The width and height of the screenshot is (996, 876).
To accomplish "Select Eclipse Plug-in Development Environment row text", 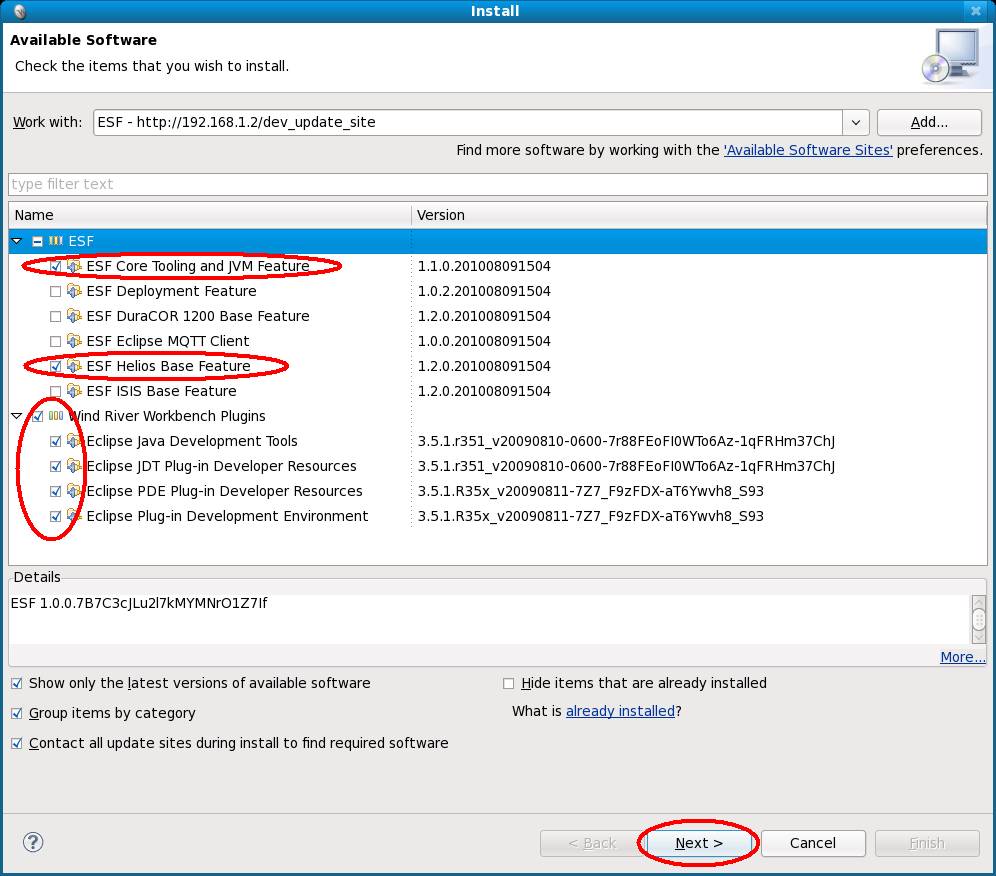I will point(227,516).
